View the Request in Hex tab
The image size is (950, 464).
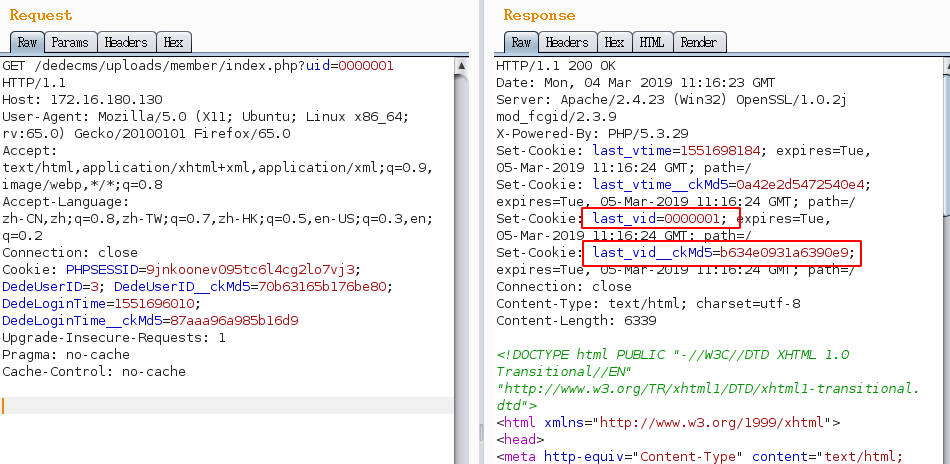[173, 42]
